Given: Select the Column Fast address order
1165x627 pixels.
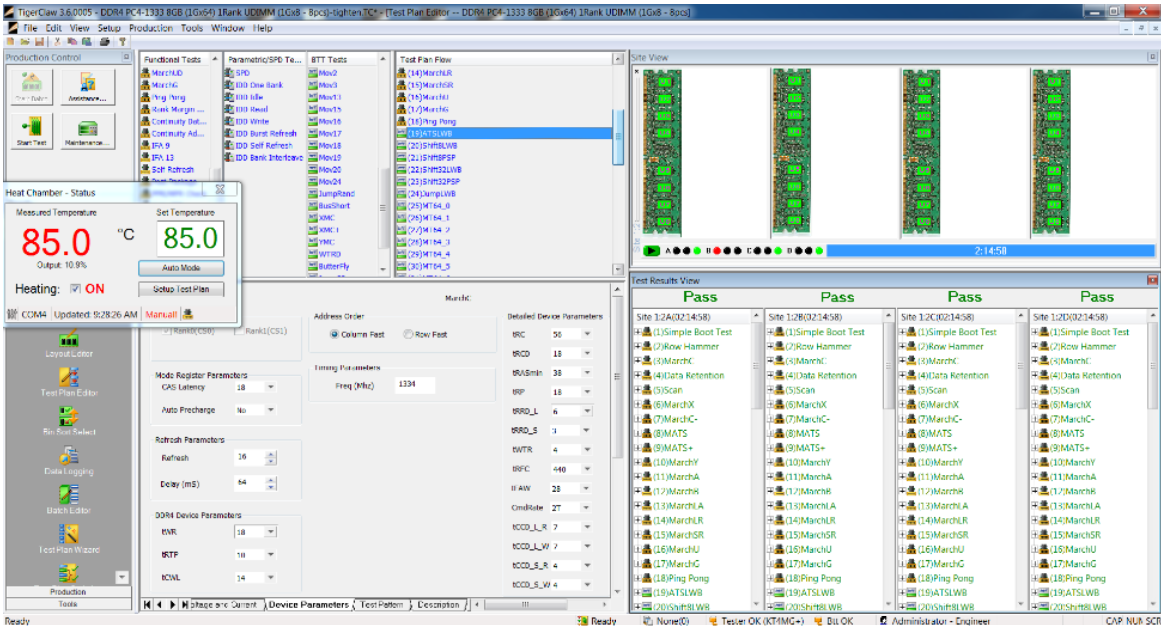Looking at the screenshot, I should tap(334, 334).
